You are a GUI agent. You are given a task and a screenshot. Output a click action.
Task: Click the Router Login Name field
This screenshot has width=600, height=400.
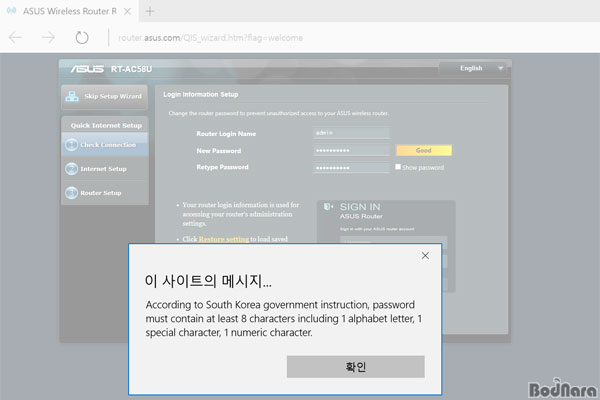point(351,133)
